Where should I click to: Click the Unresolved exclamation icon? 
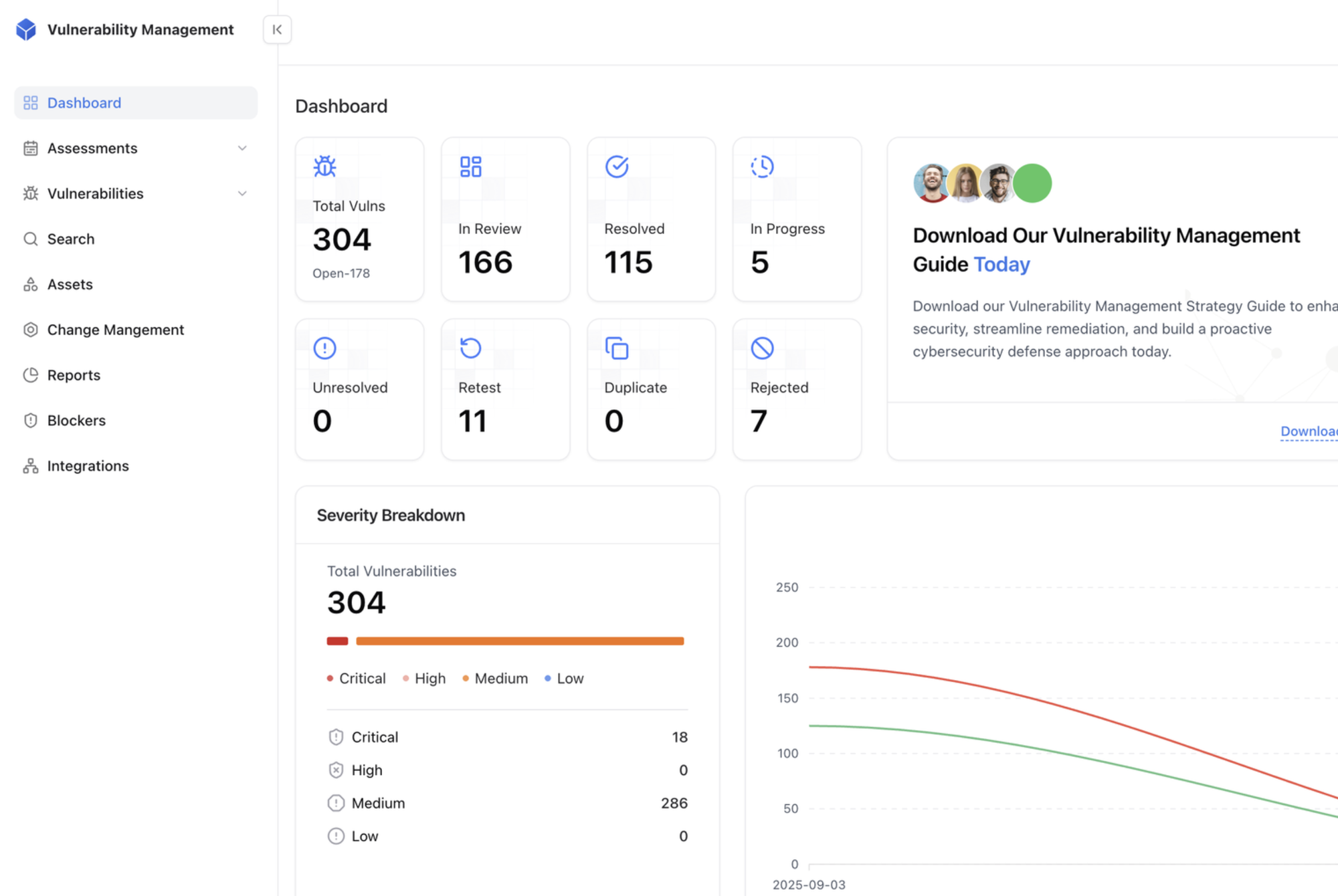325,348
